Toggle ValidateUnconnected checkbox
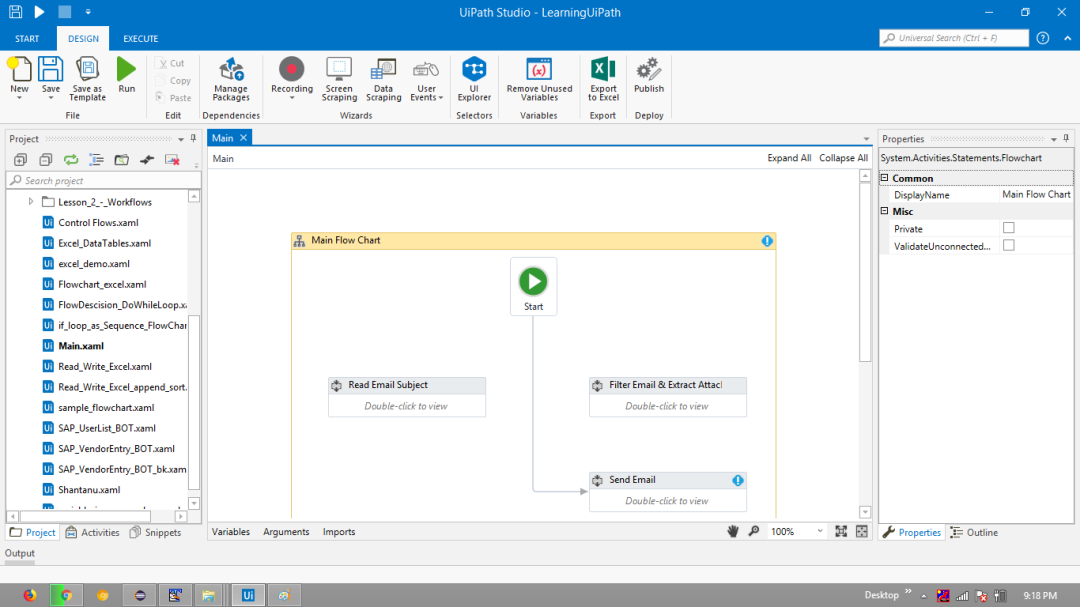Image resolution: width=1080 pixels, height=607 pixels. (1008, 245)
